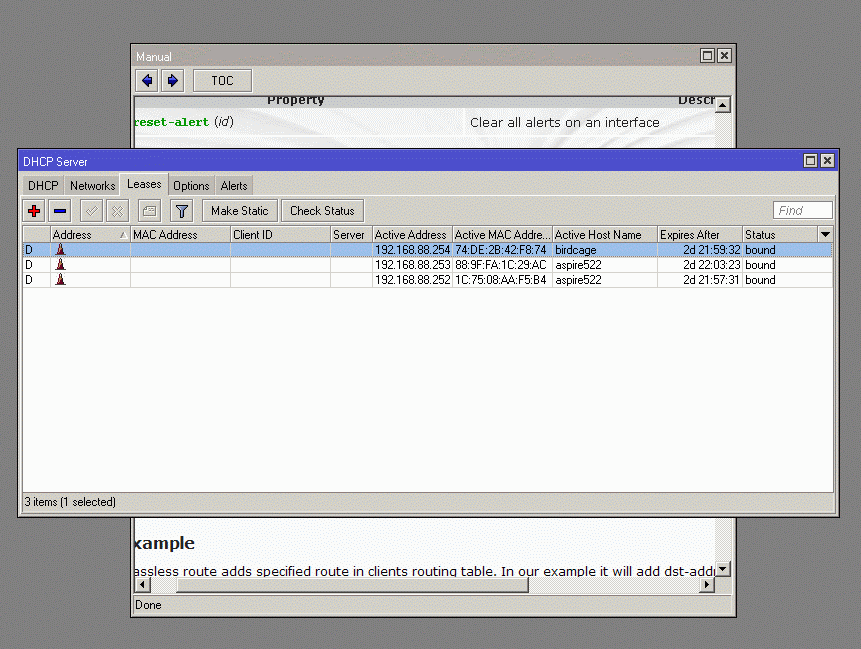Maximize the Manual window
The width and height of the screenshot is (861, 649).
708,55
